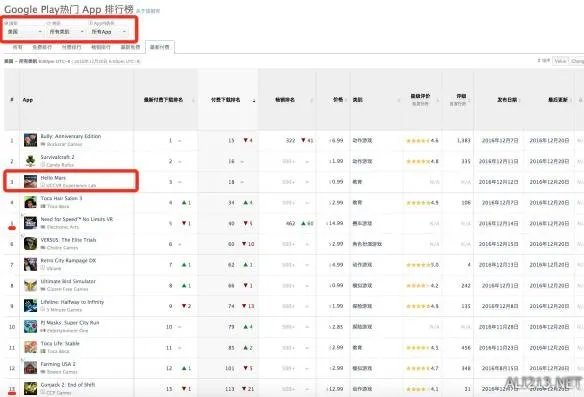Click star rating 4.6 for Bully
Image resolution: width=584 pixels, height=397 pixels.
tap(422, 141)
